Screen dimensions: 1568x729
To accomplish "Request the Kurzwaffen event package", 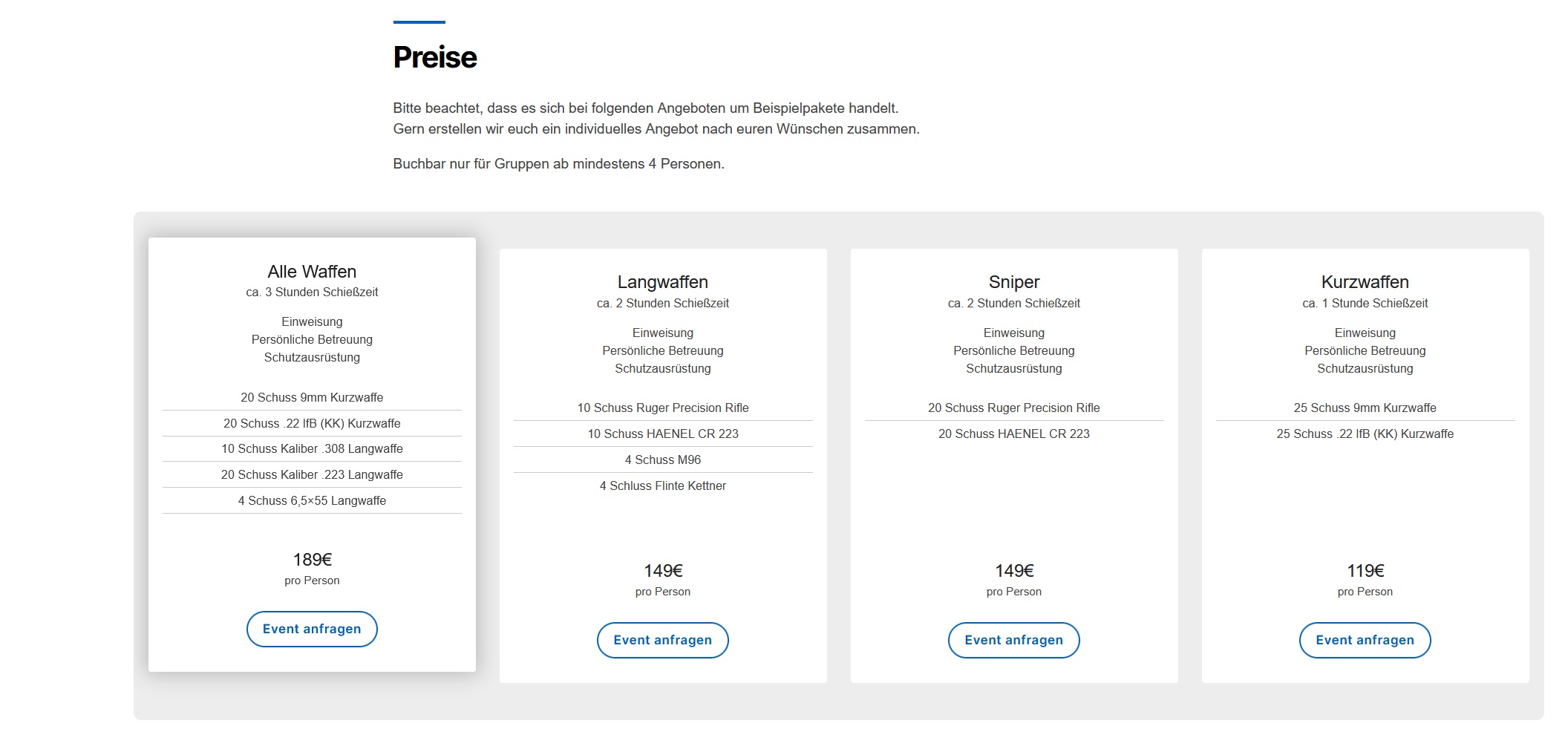I will click(1365, 640).
